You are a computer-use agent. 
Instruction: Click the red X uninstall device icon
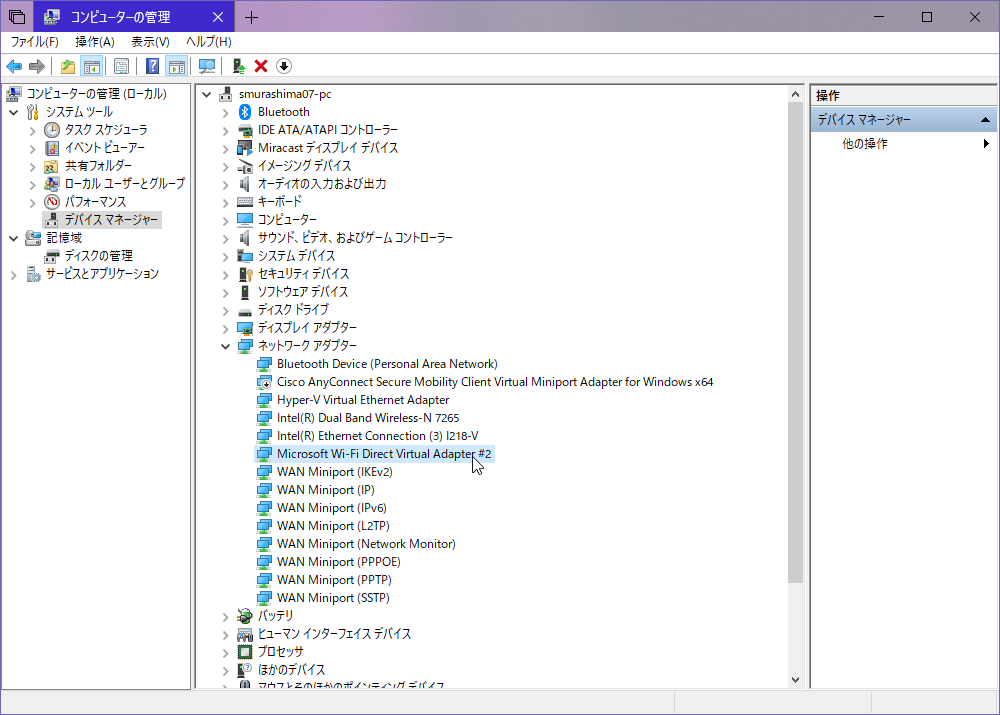point(261,66)
